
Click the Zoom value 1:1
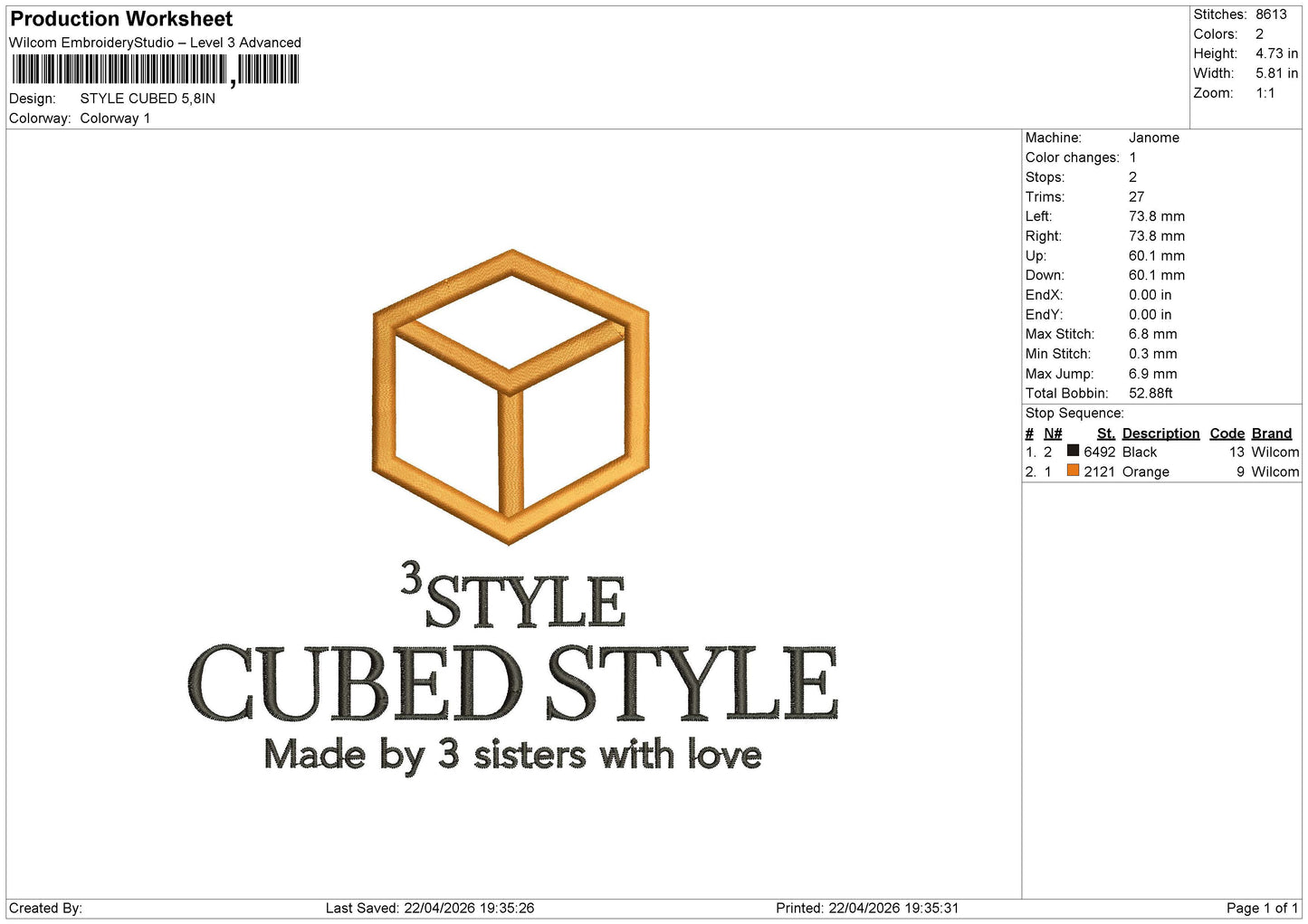click(1265, 93)
